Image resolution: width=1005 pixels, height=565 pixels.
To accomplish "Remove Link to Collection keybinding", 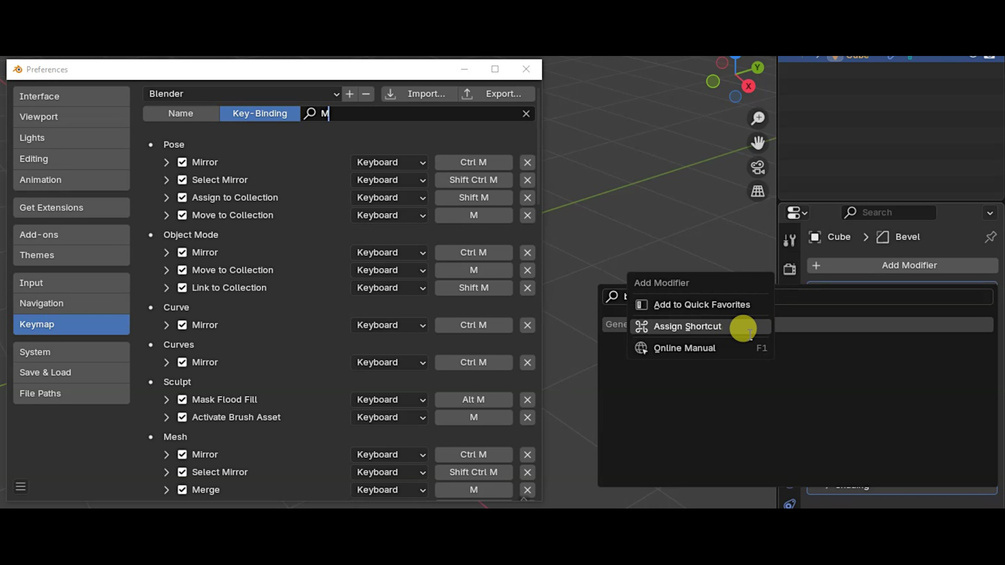I will coord(527,288).
